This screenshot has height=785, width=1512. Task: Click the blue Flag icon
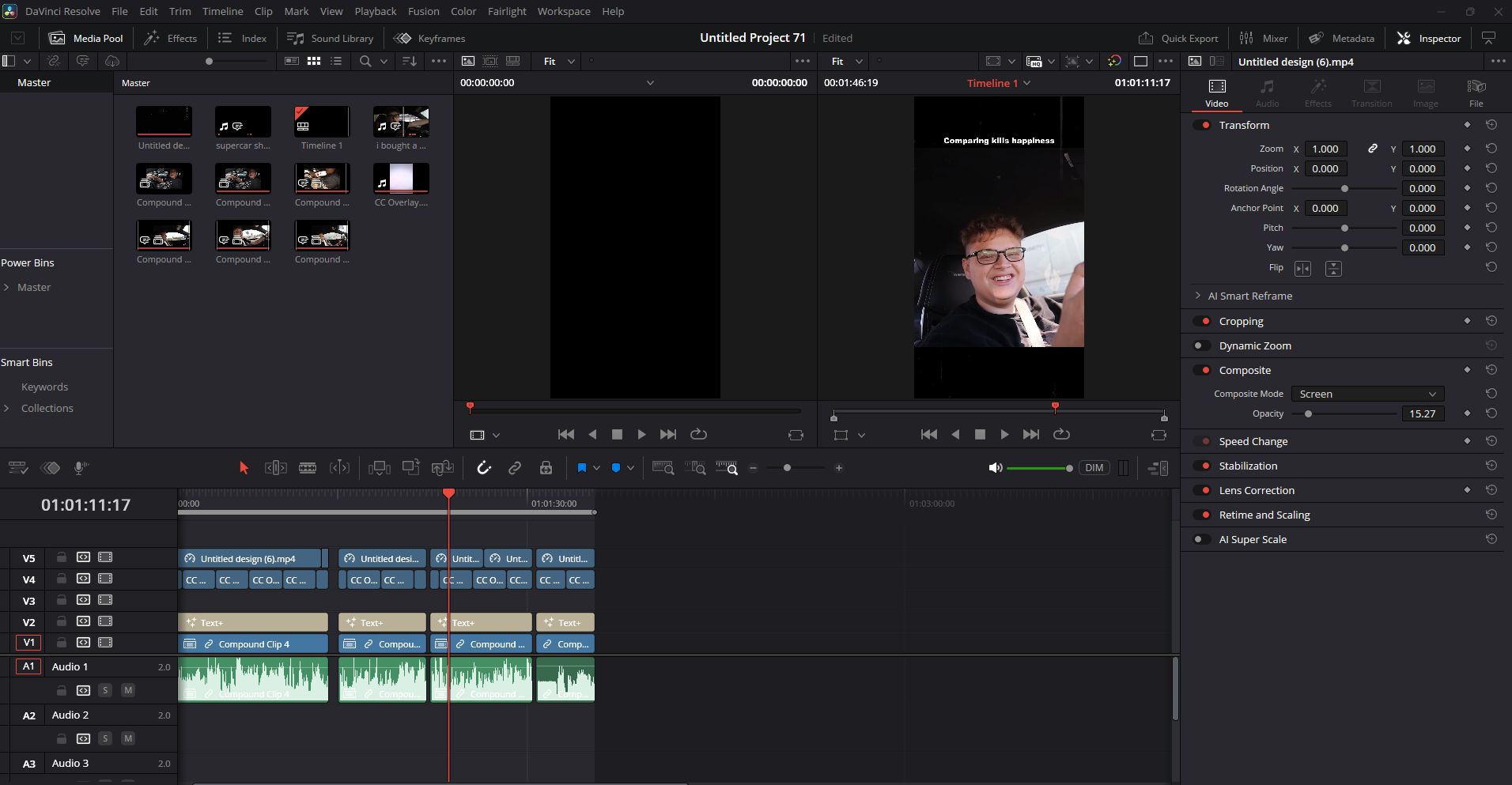point(582,468)
